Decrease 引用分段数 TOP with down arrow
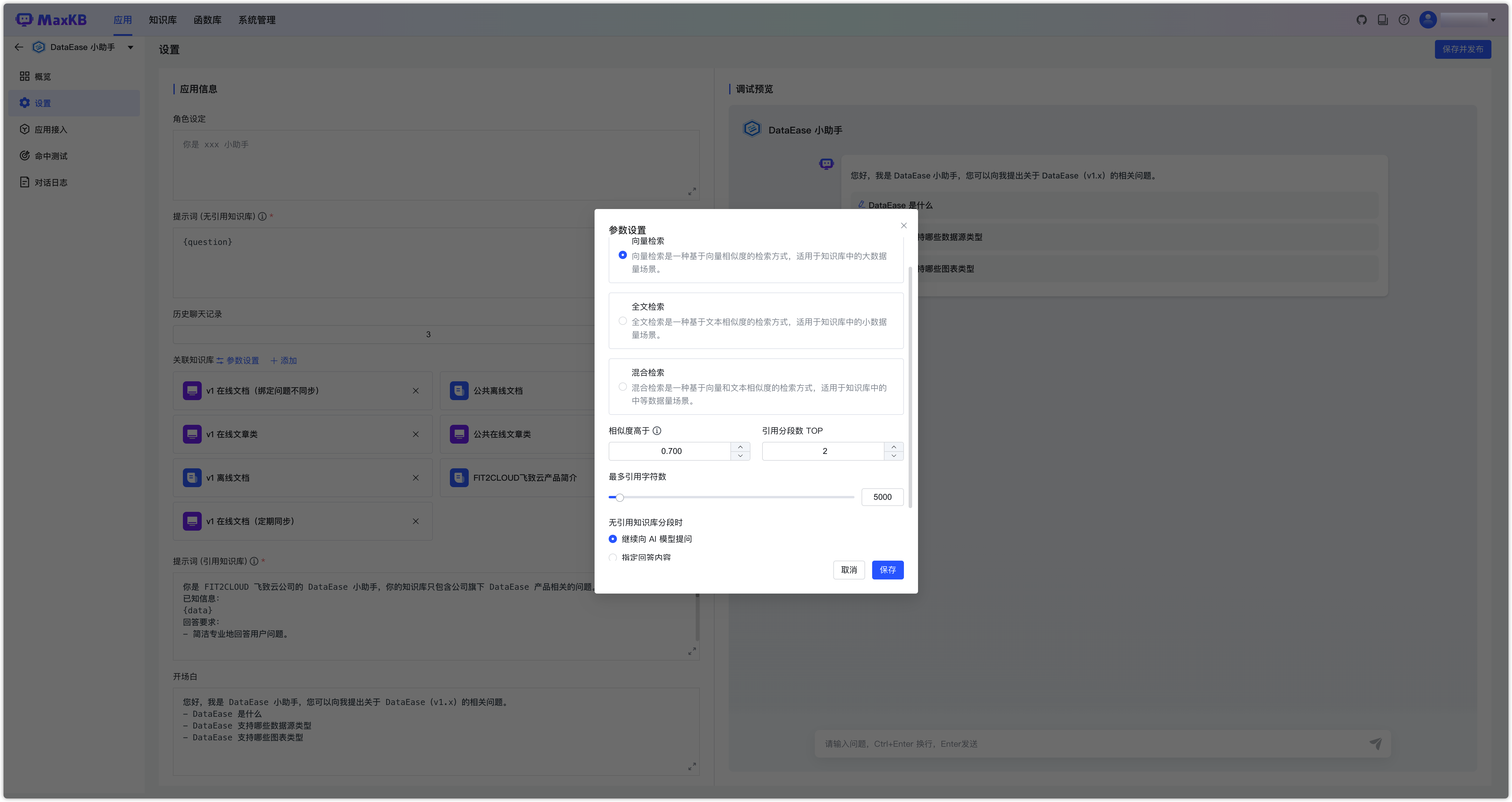 (893, 455)
